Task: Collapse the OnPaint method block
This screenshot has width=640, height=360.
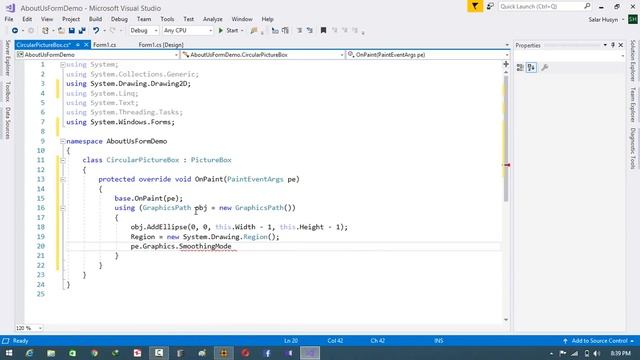Action: (x=63, y=179)
